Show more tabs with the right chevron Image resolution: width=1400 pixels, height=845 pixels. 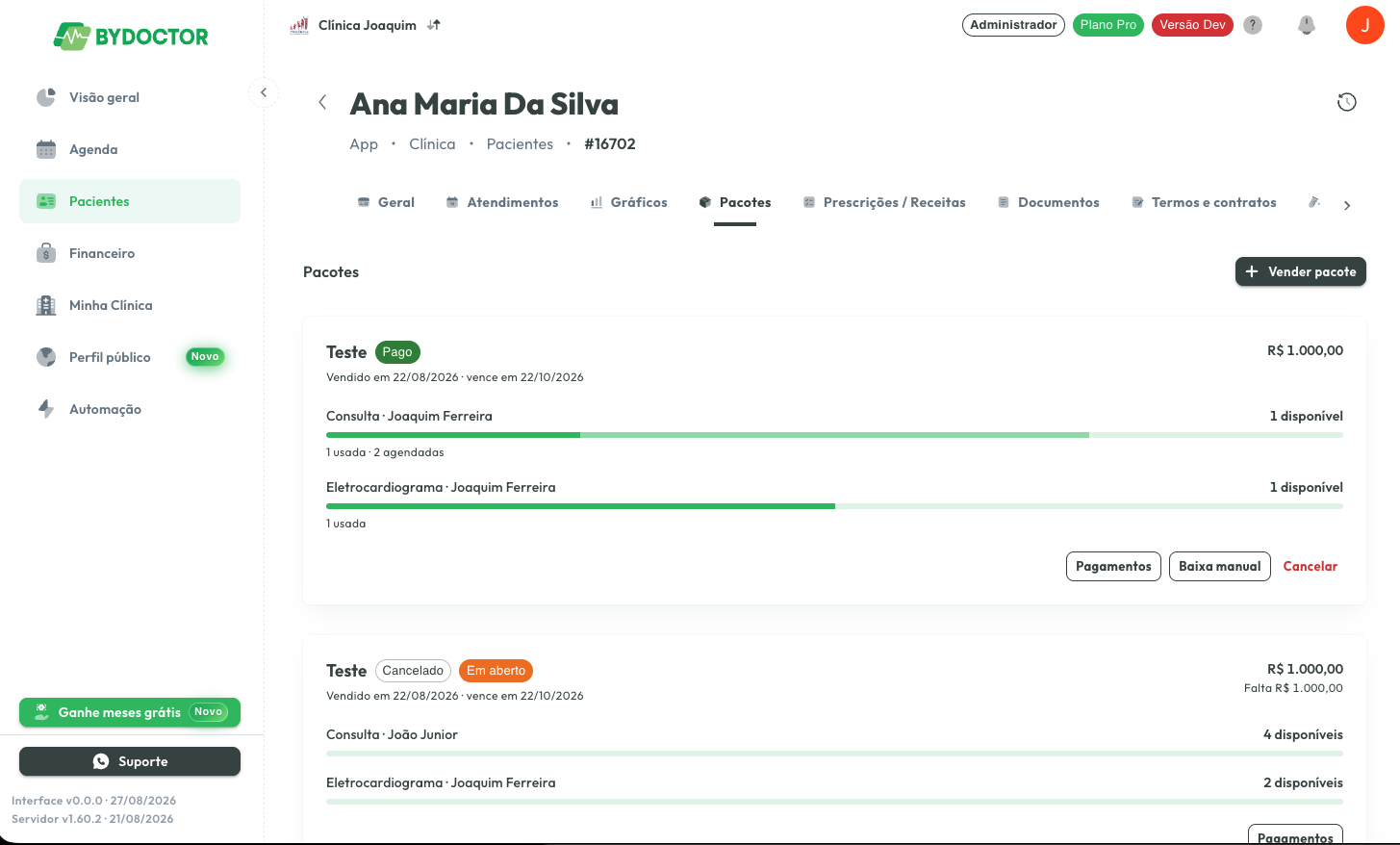[x=1347, y=205]
